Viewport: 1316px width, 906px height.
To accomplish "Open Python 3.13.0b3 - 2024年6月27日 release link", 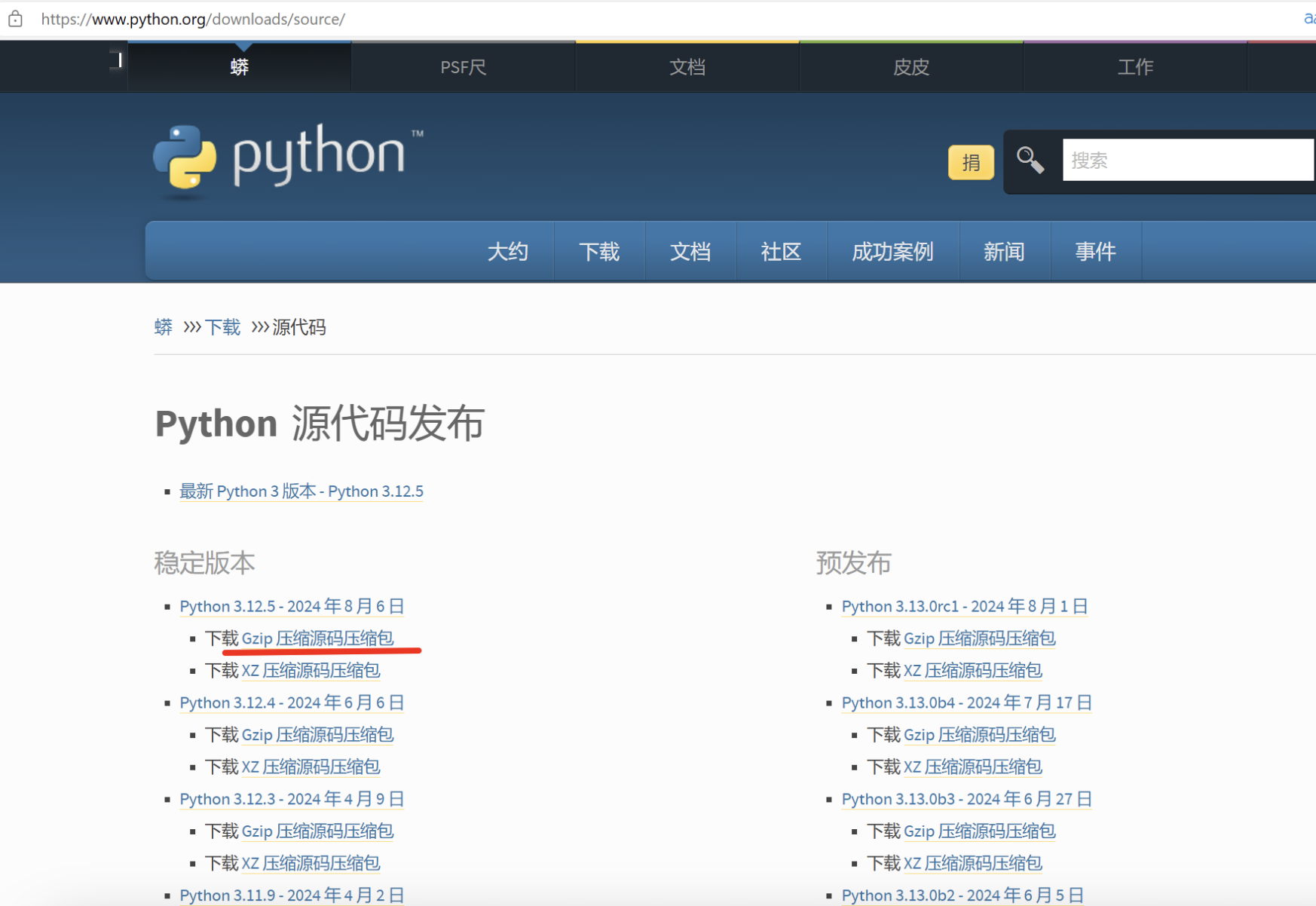I will coord(967,799).
